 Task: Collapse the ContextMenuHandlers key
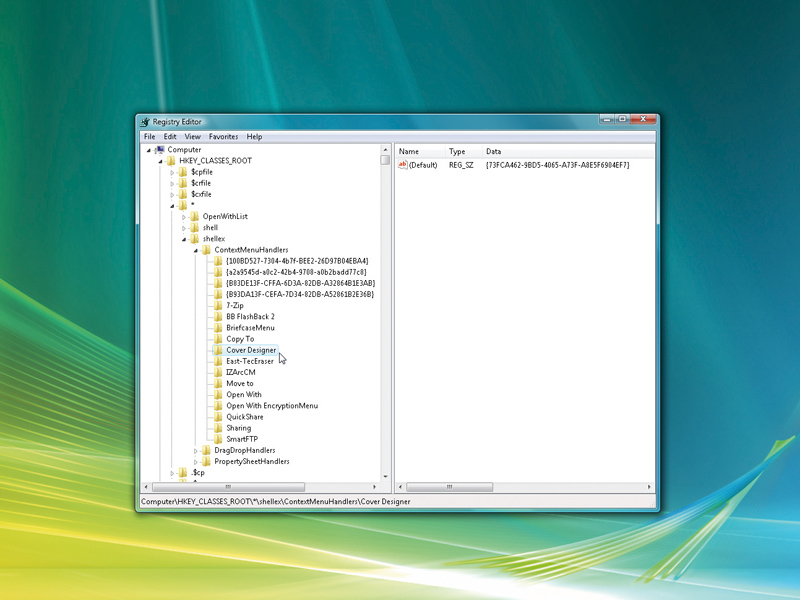point(196,251)
